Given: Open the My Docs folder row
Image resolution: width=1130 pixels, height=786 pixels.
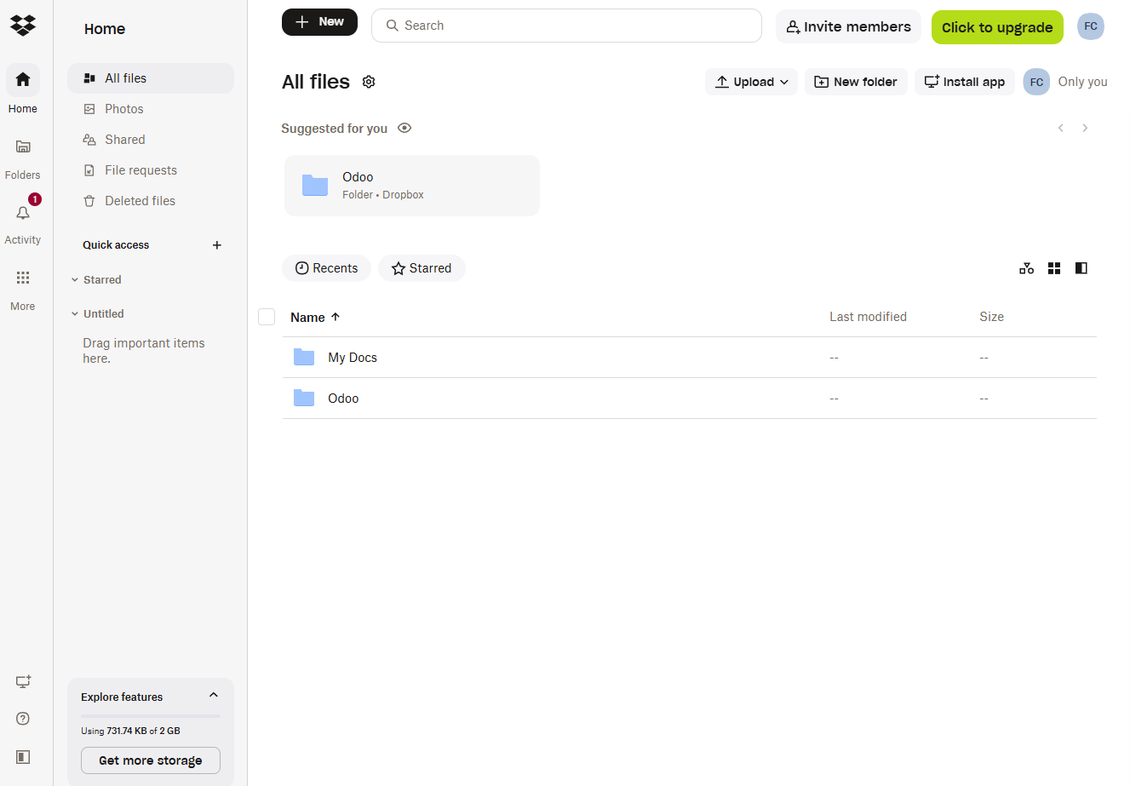Looking at the screenshot, I should [690, 357].
